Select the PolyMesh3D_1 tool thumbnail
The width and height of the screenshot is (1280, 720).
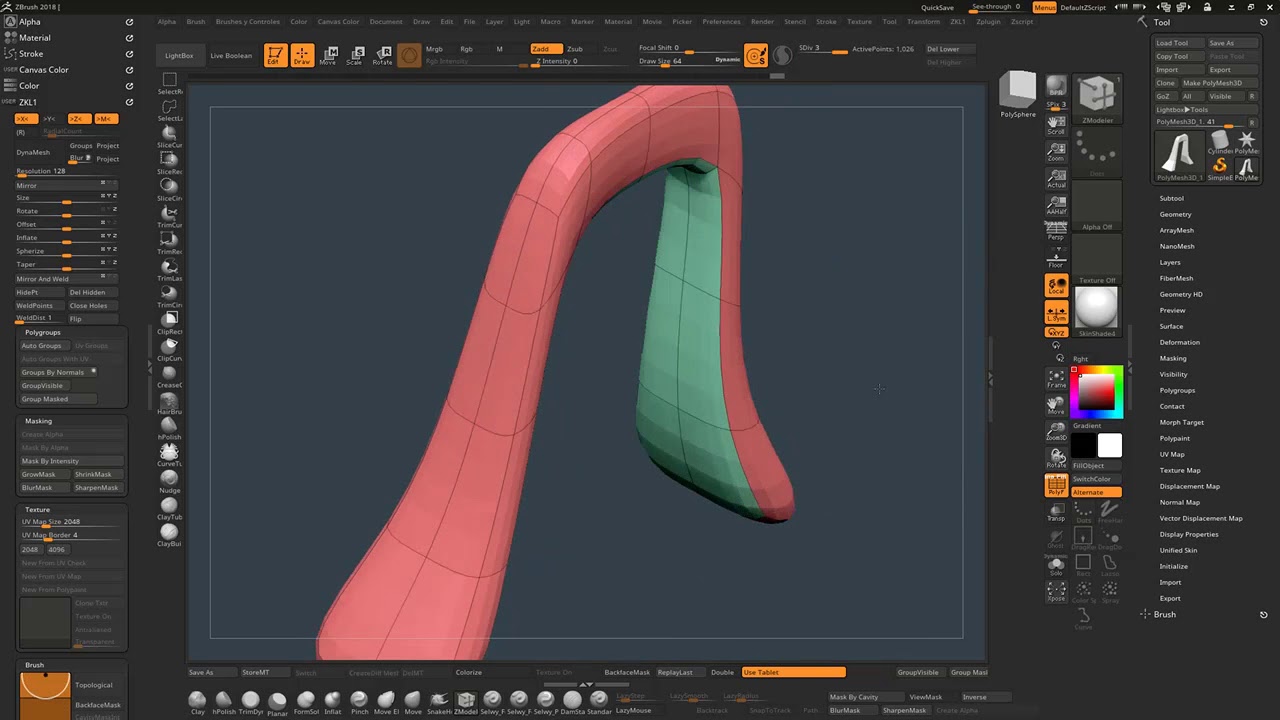click(1180, 156)
